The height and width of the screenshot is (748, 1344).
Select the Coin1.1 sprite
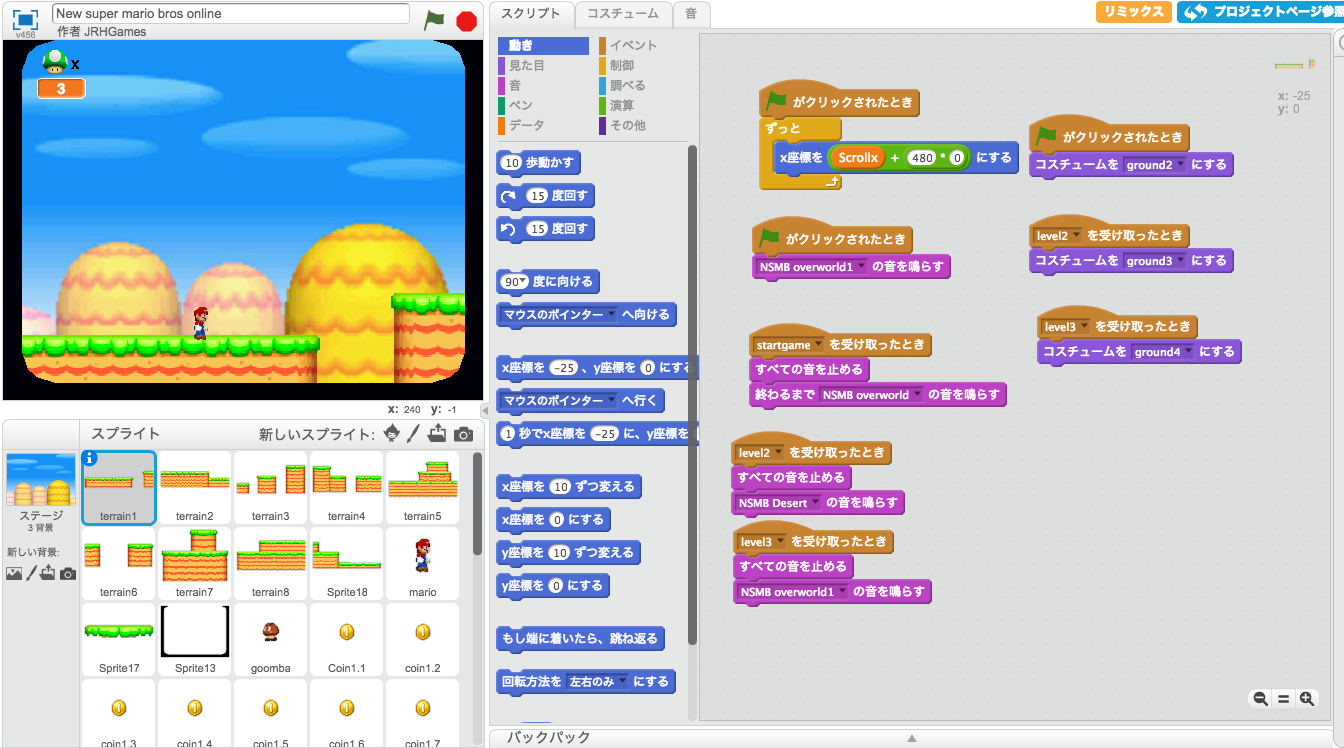point(346,639)
